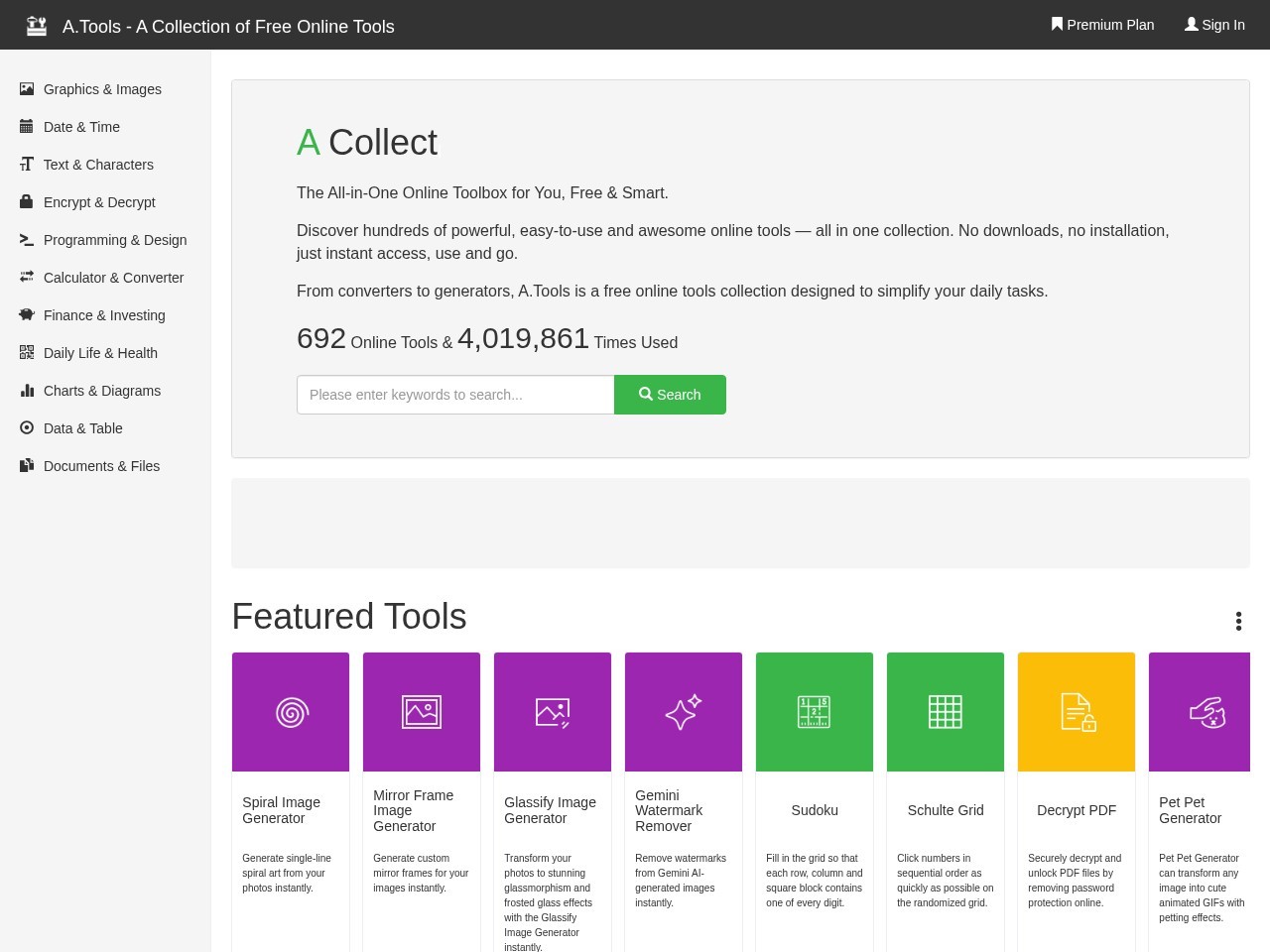Open the Mirror Frame Image Generator tile icon

pos(422,712)
